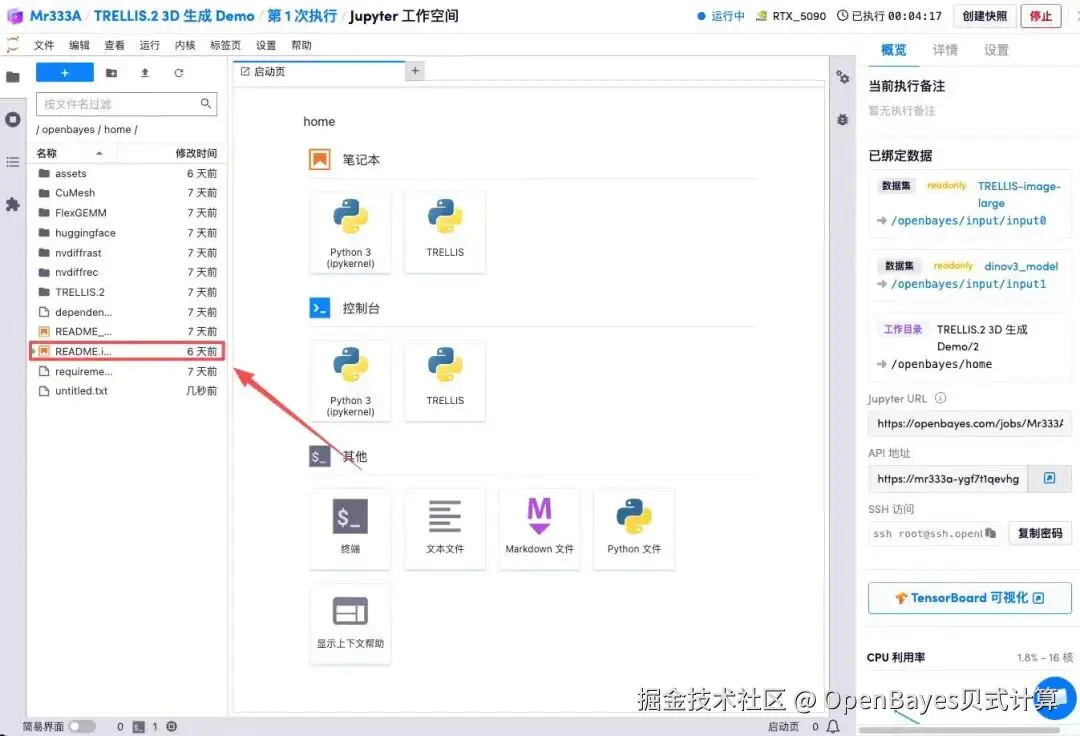Open the 内核 menu
The width and height of the screenshot is (1080, 736).
186,44
